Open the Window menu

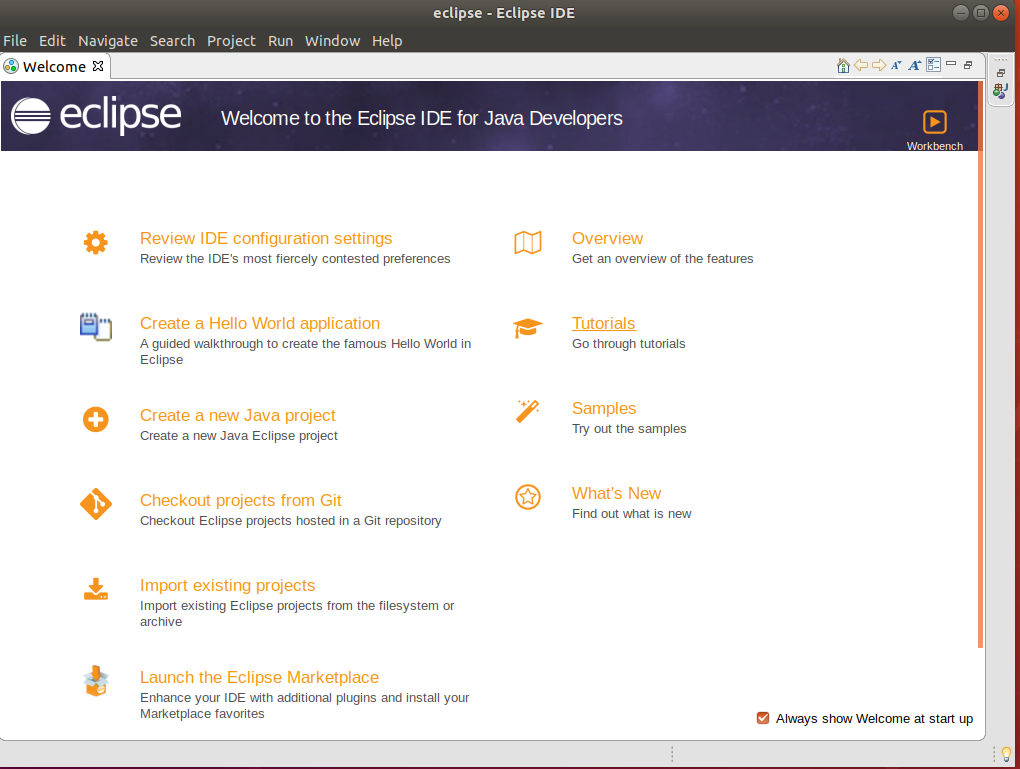332,41
